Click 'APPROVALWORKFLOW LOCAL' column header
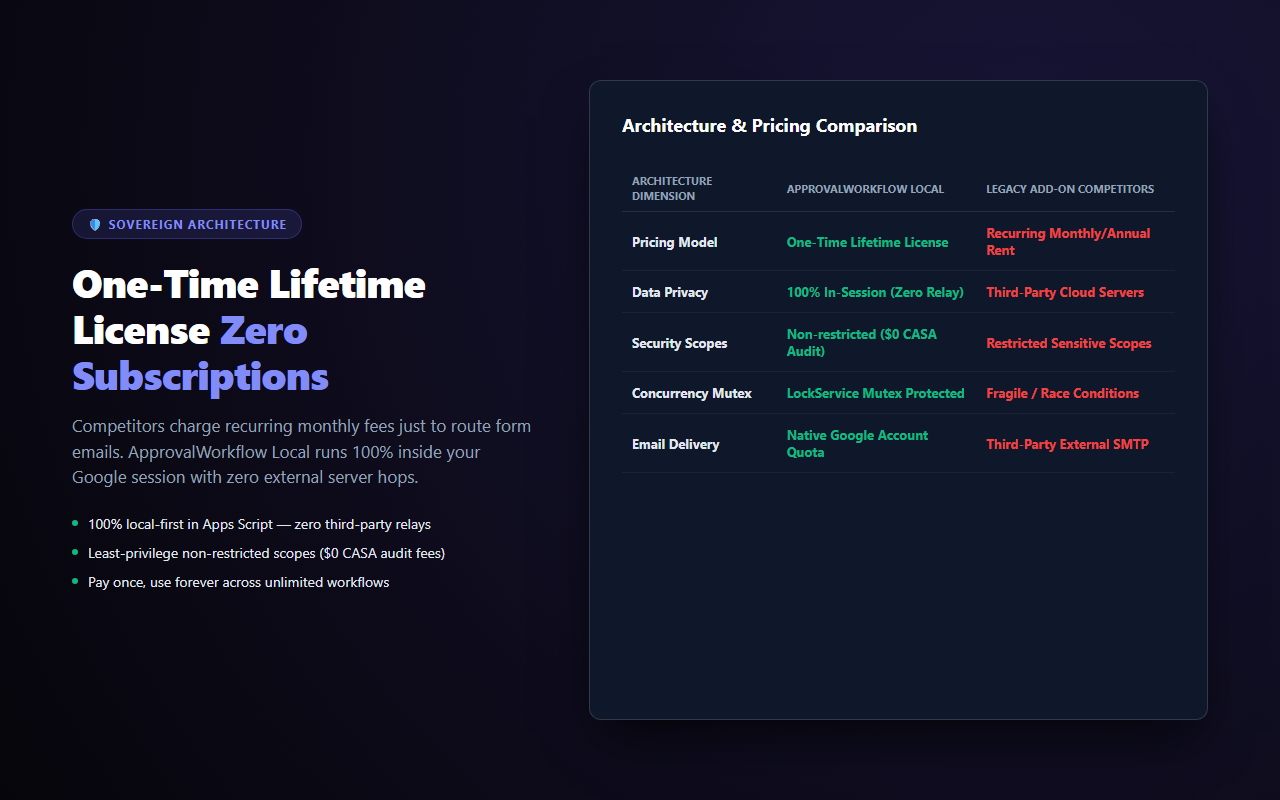Viewport: 1280px width, 800px height. [865, 189]
